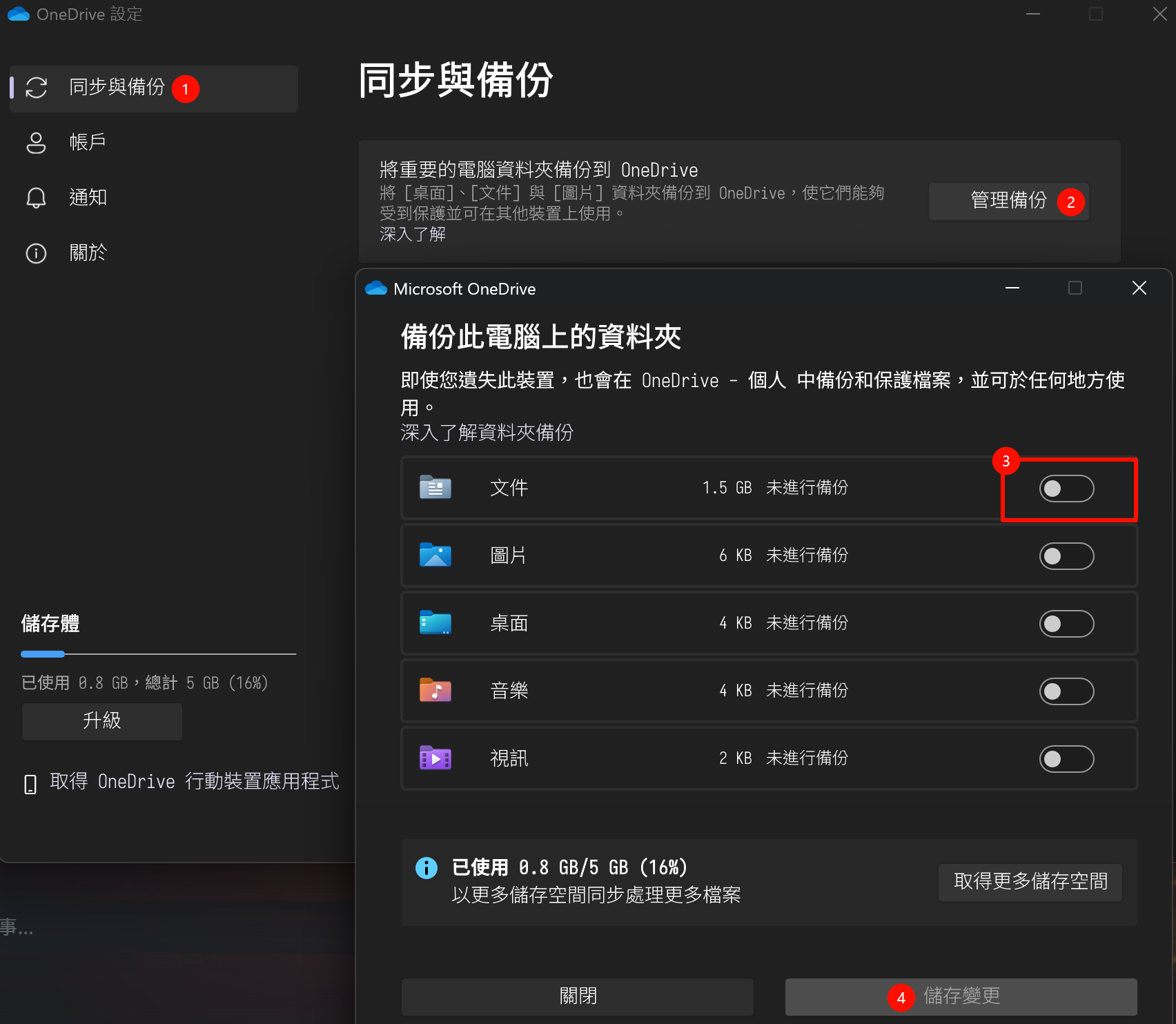Click the 1.5 GB size of 文件
The image size is (1176, 1024).
point(727,488)
